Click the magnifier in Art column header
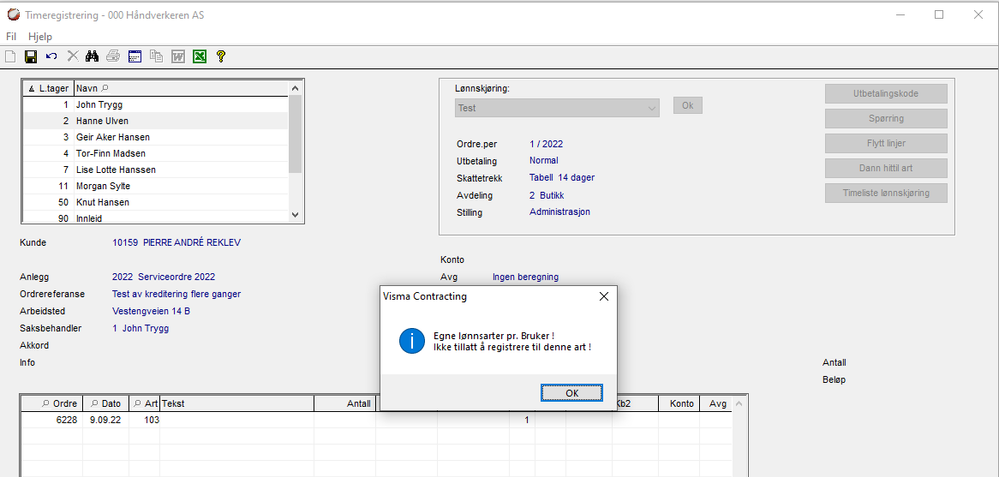Viewport: 999px width, 477px height. point(138,403)
